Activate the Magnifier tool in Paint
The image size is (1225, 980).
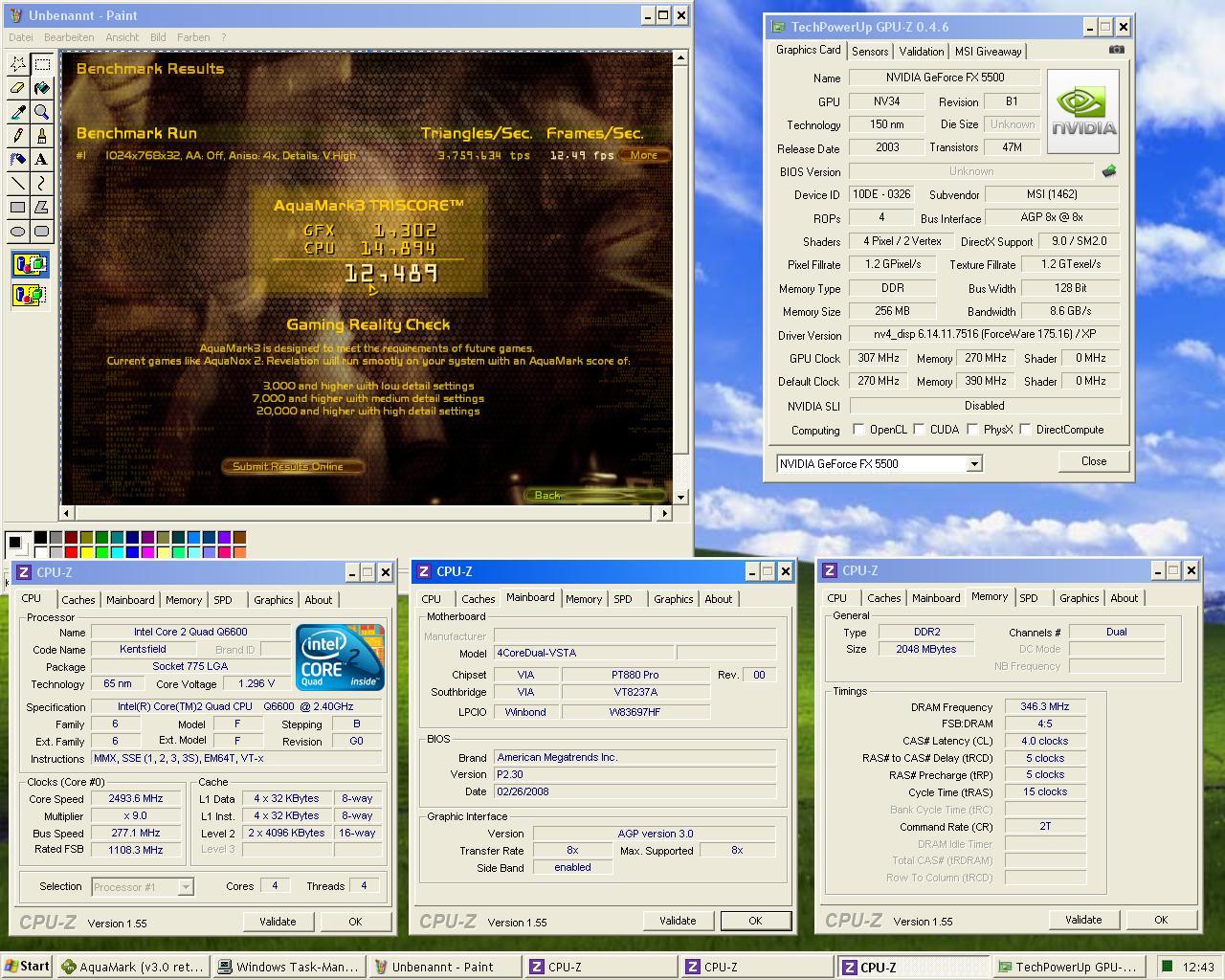(x=42, y=112)
